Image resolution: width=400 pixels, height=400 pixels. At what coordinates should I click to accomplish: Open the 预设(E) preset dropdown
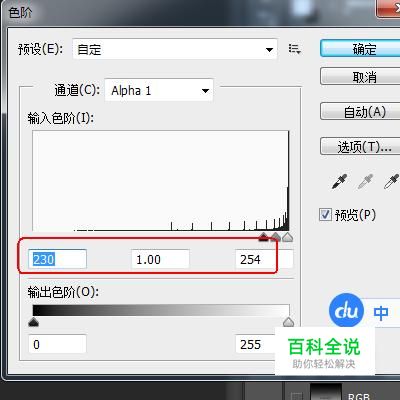click(175, 50)
